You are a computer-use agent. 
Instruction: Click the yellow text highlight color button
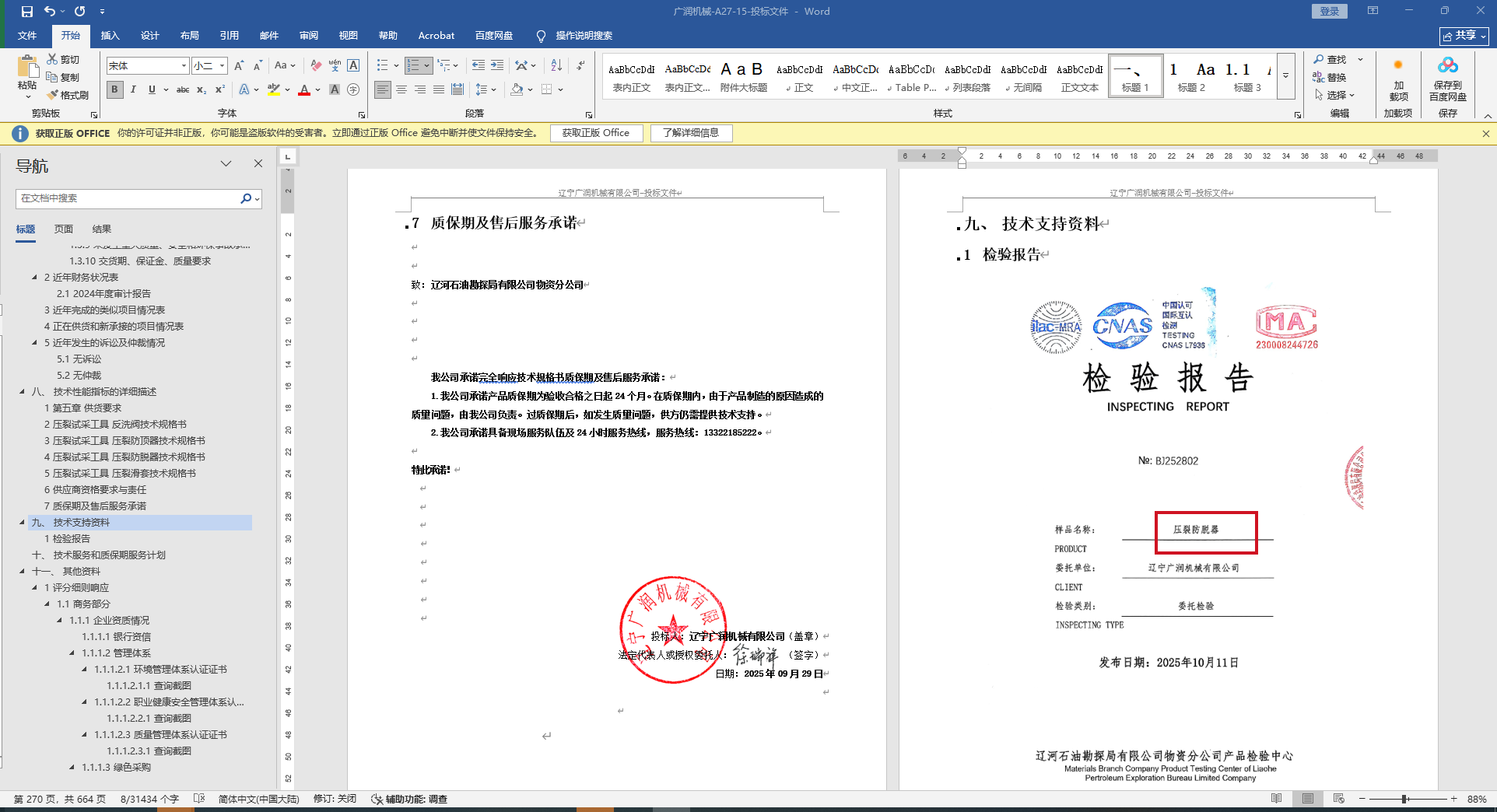(x=273, y=89)
